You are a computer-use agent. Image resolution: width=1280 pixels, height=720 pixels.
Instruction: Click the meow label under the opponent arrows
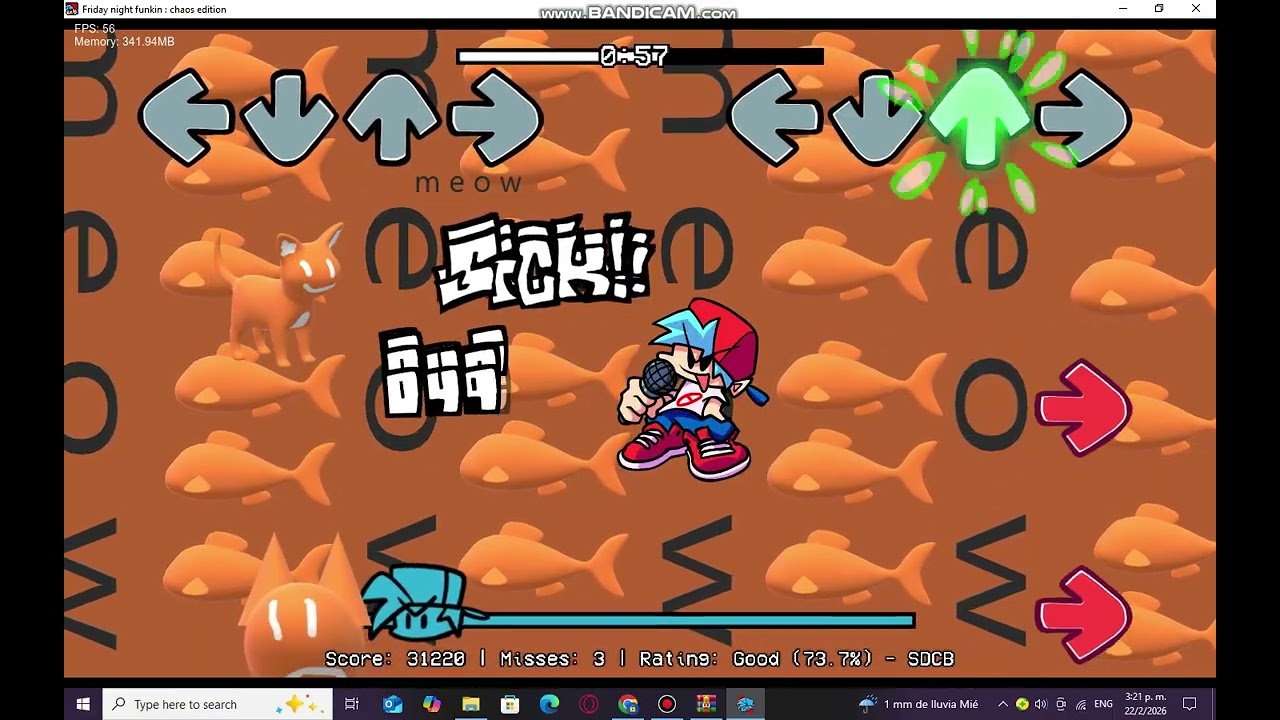(469, 183)
